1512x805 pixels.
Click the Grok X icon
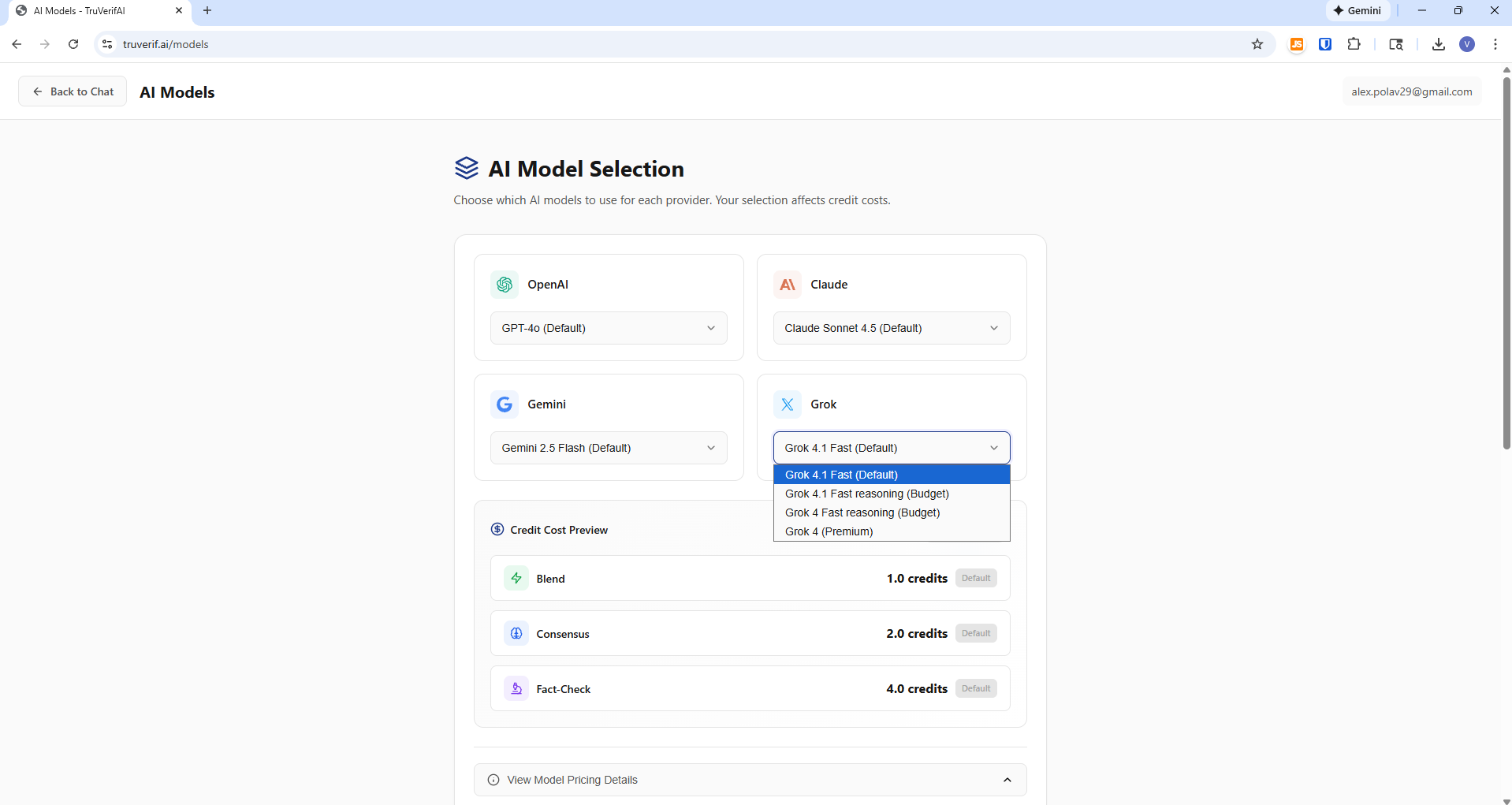[787, 404]
